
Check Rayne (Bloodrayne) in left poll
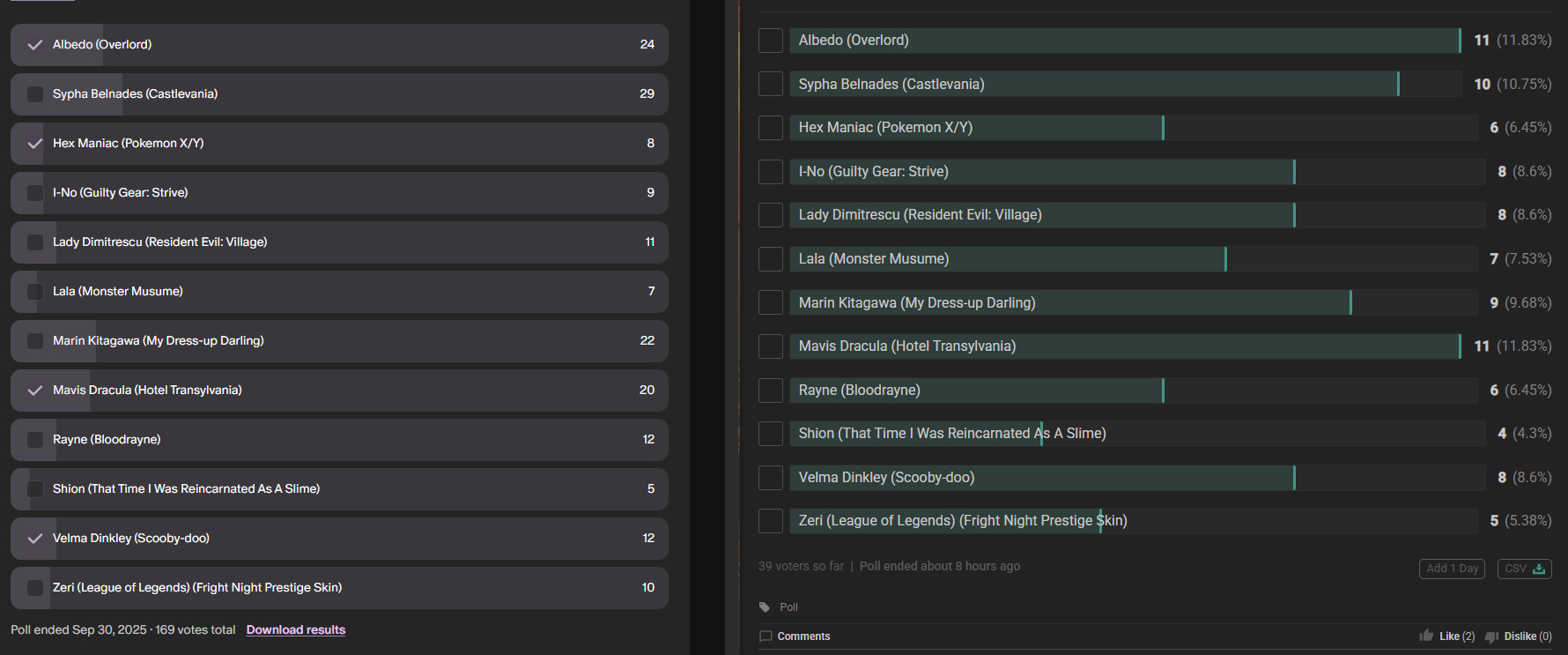click(35, 439)
